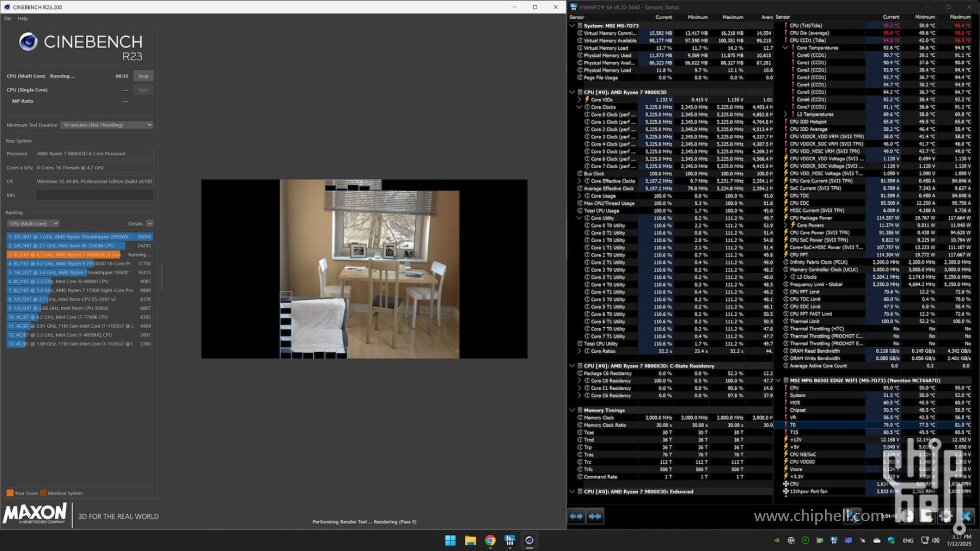This screenshot has width=980, height=551.
Task: Collapse the Core Utility sensor tree
Action: tap(579, 218)
